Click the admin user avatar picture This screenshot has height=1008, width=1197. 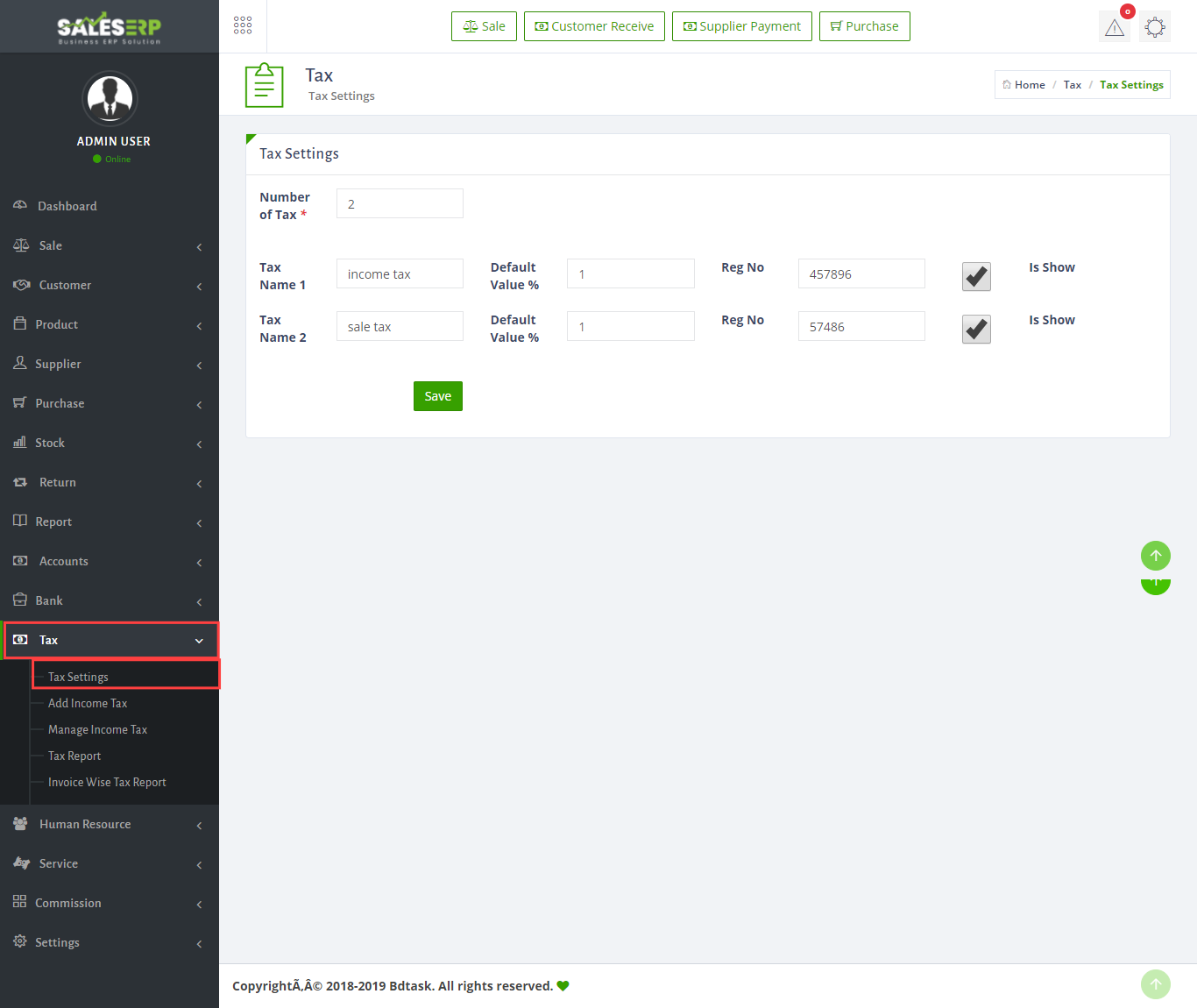(x=110, y=98)
